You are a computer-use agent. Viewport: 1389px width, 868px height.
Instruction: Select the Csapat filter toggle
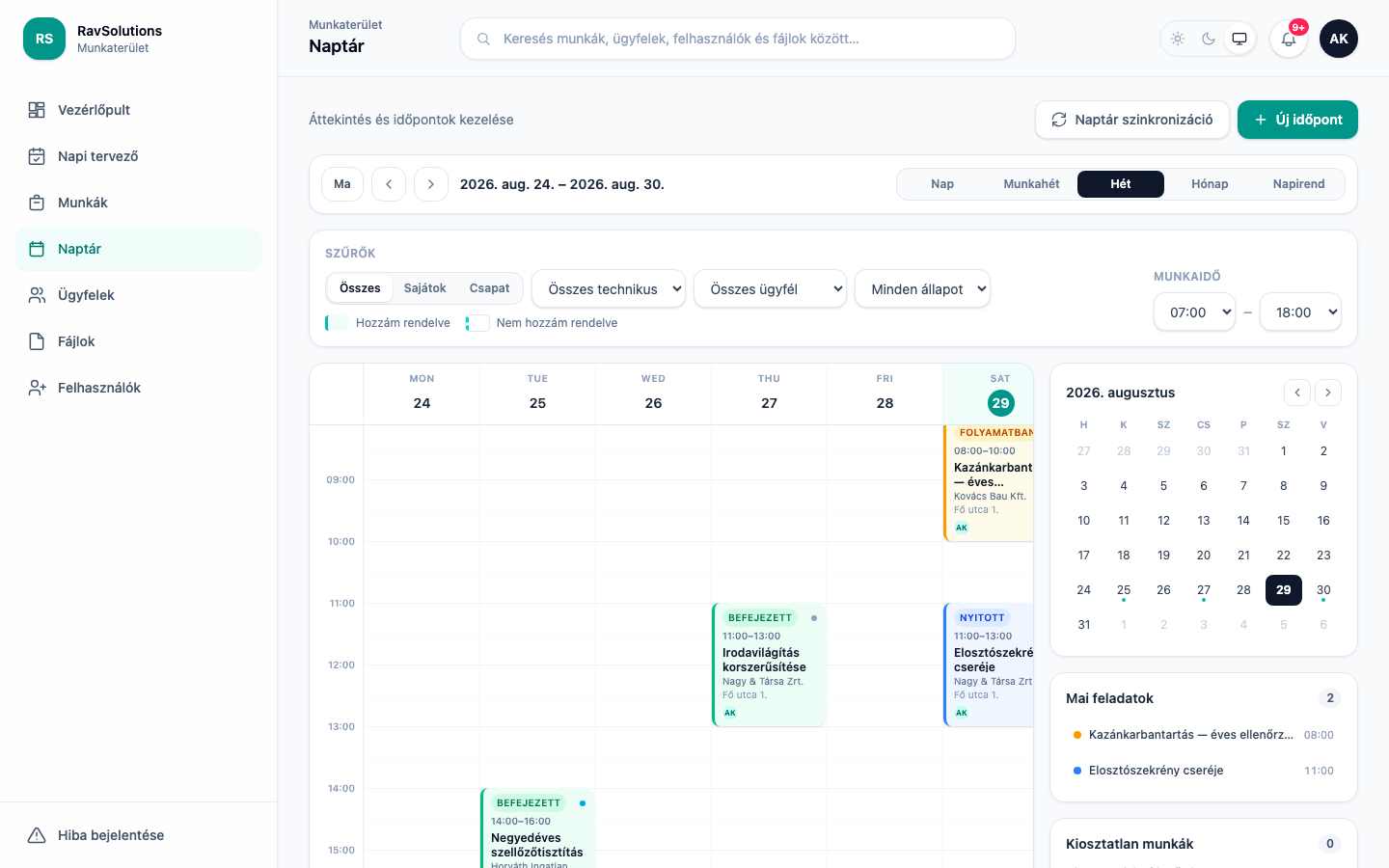(x=489, y=288)
